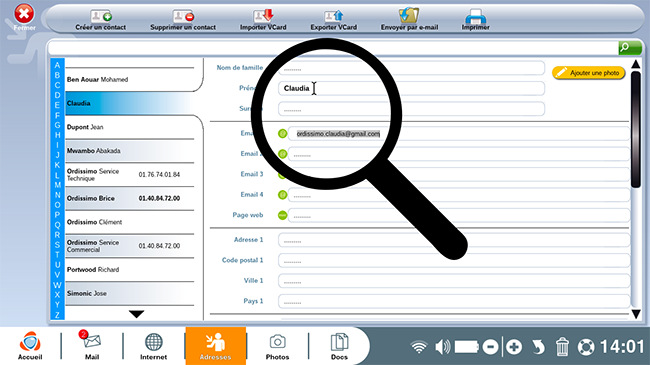Click the wifi status icon
Image resolution: width=650 pixels, height=365 pixels.
click(419, 347)
